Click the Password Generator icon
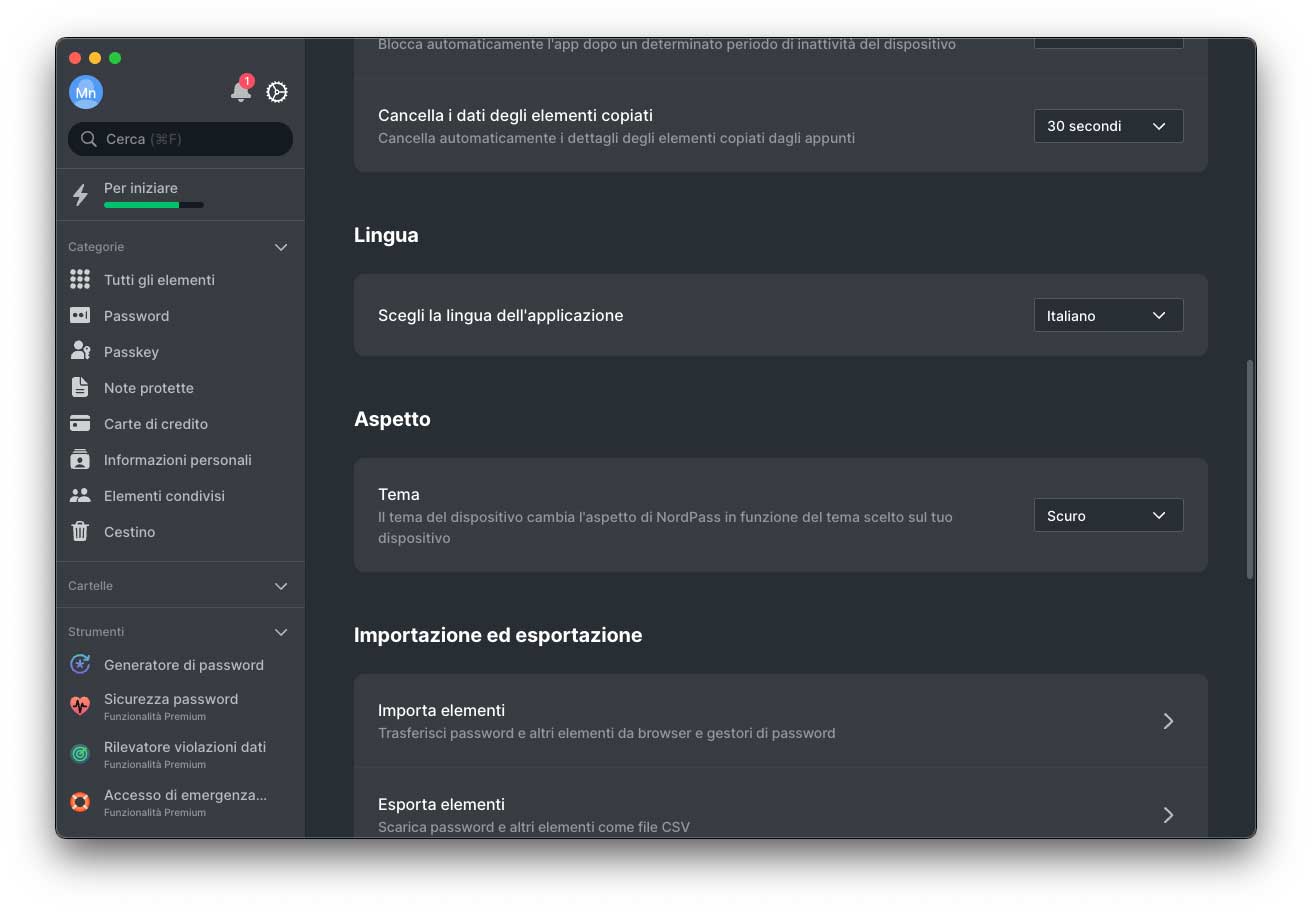Image resolution: width=1312 pixels, height=912 pixels. click(80, 665)
